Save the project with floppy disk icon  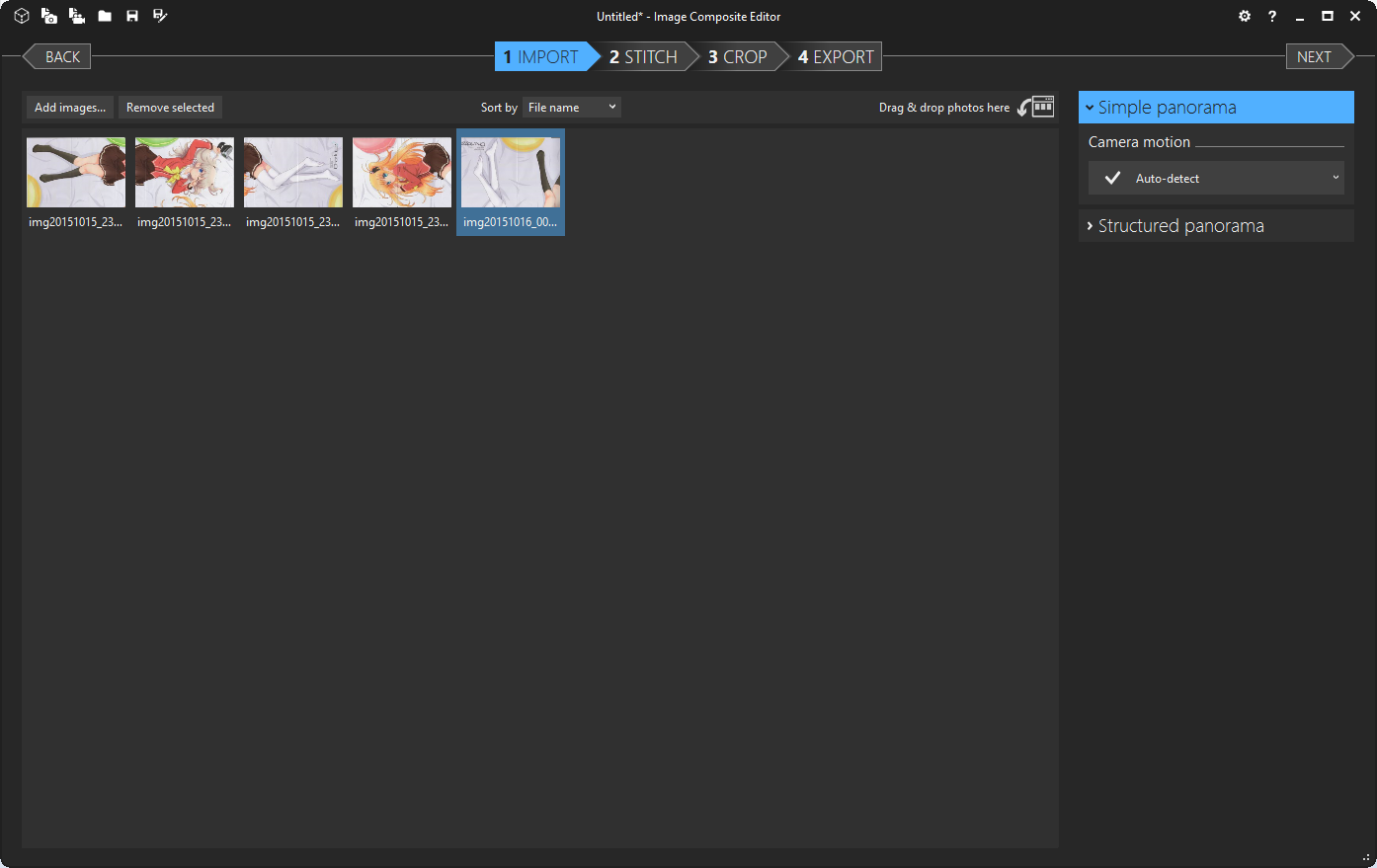point(132,16)
